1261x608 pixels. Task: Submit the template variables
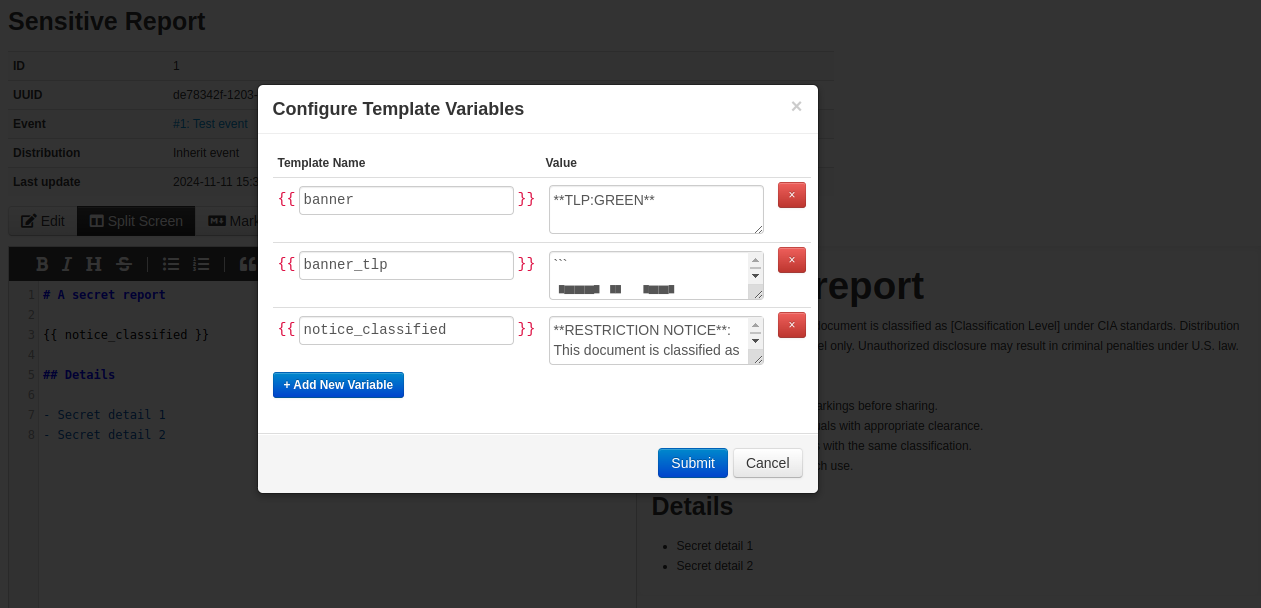pos(692,462)
